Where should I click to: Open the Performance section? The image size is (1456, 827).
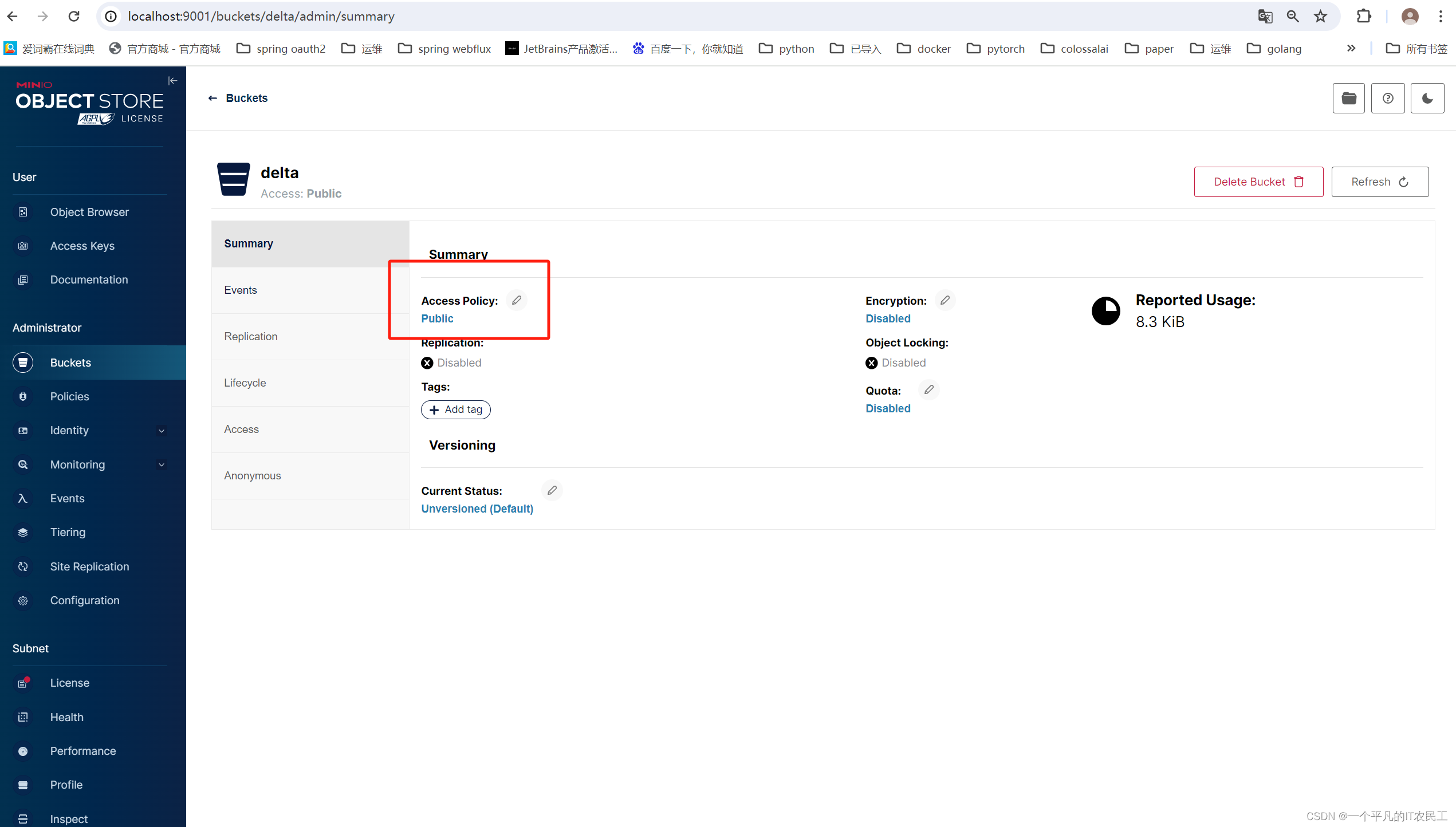click(x=82, y=751)
